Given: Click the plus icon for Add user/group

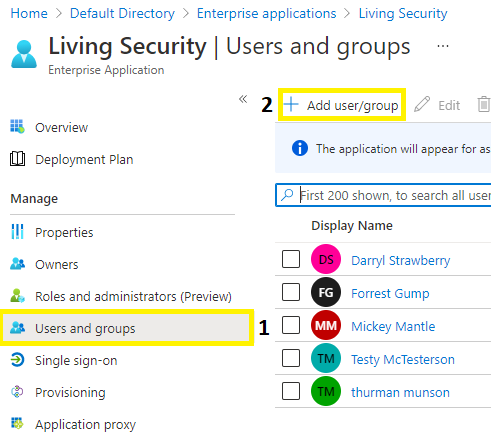Looking at the screenshot, I should (x=291, y=104).
